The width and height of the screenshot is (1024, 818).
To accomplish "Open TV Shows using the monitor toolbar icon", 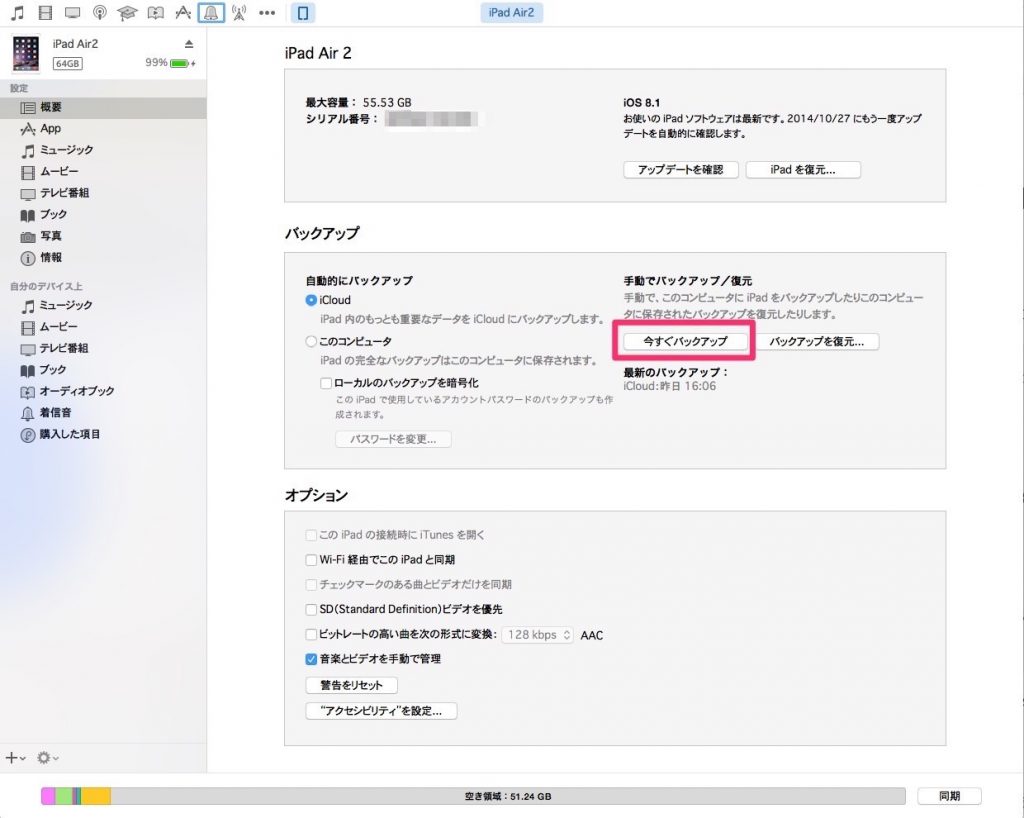I will pyautogui.click(x=72, y=12).
